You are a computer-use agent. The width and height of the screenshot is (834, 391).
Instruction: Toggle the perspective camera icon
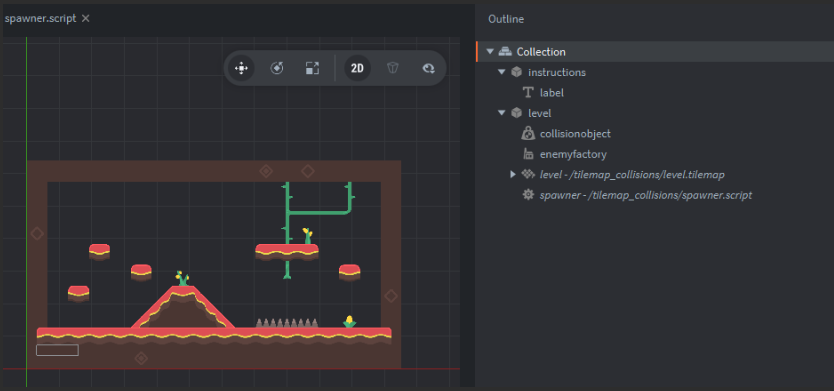coord(393,68)
